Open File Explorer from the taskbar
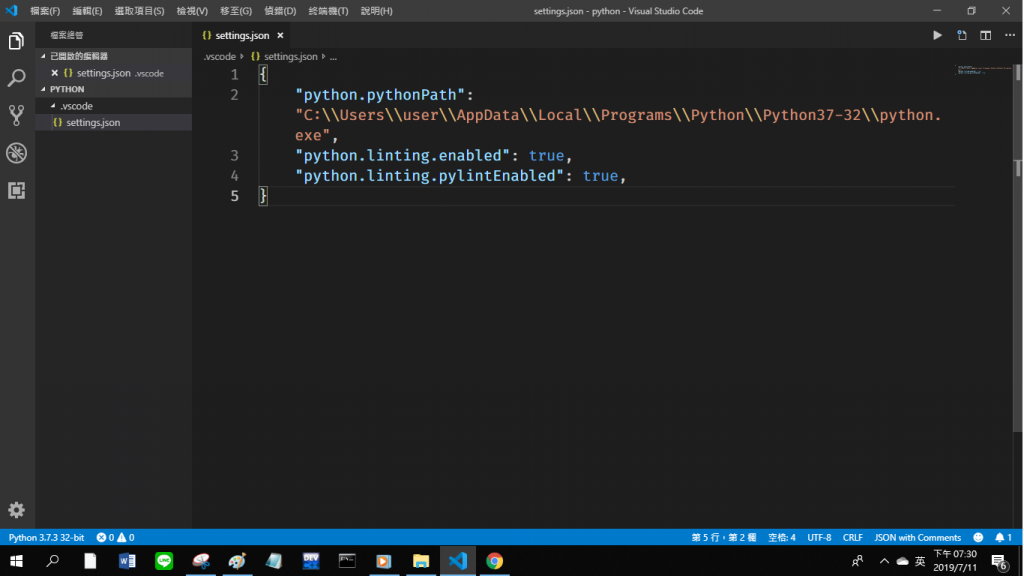The image size is (1024, 576). point(421,561)
